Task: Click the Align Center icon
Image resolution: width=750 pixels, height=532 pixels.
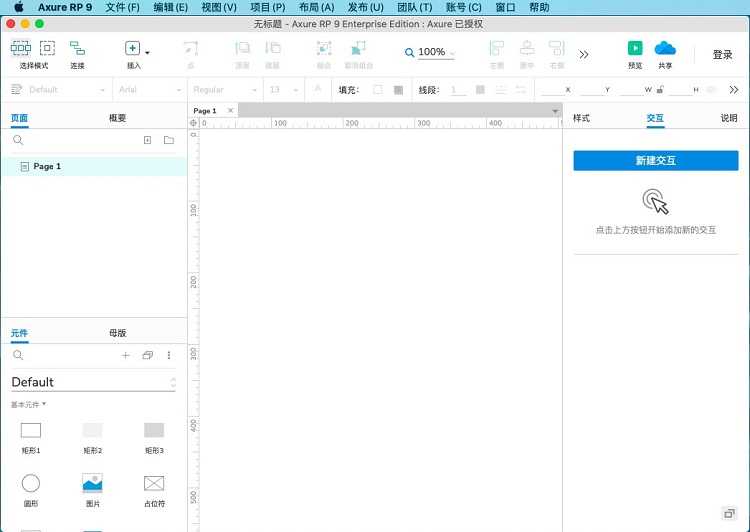Action: pyautogui.click(x=527, y=48)
